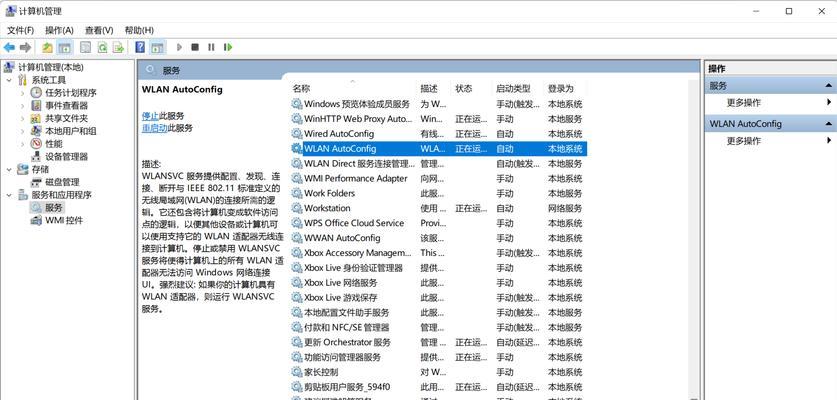Sort by the 名称 column header
This screenshot has height=400, width=837.
[353, 89]
